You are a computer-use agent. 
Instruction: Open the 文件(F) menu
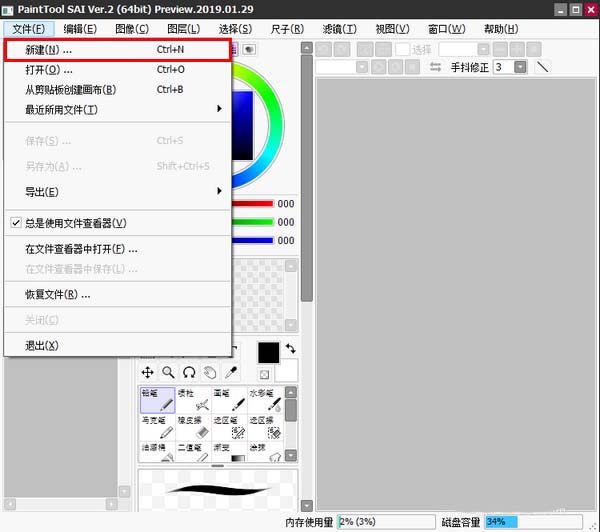[29, 29]
